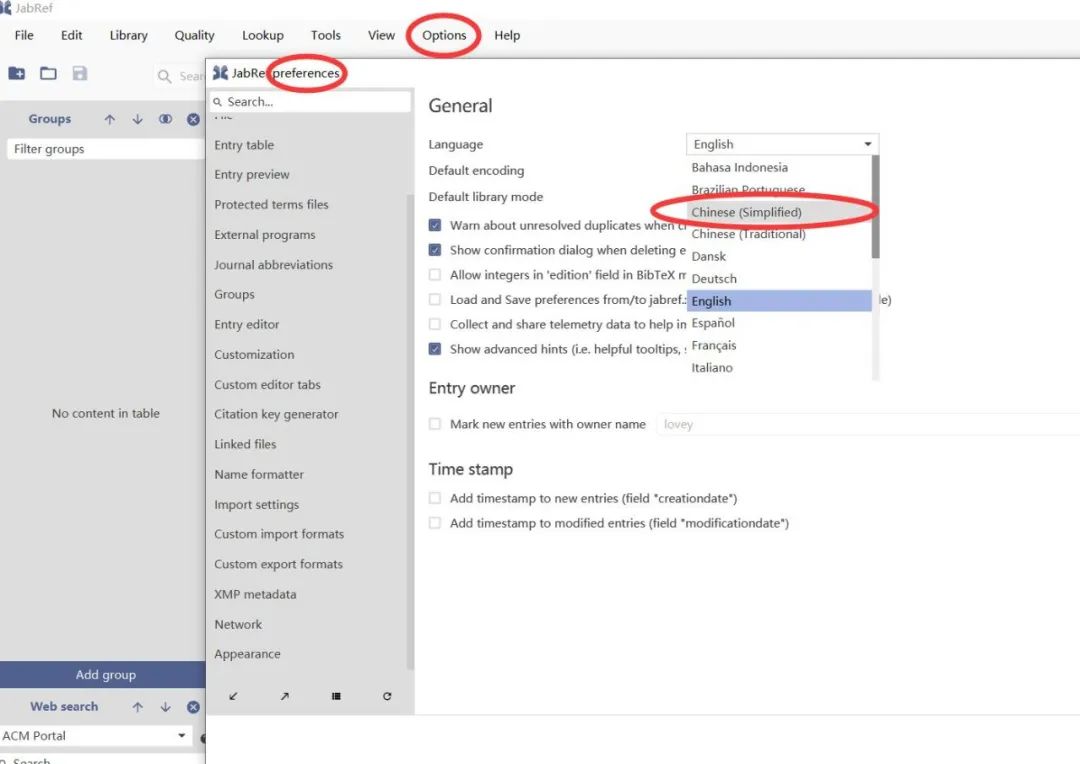The width and height of the screenshot is (1080, 764).
Task: Click the Save library disk icon
Action: [x=80, y=73]
